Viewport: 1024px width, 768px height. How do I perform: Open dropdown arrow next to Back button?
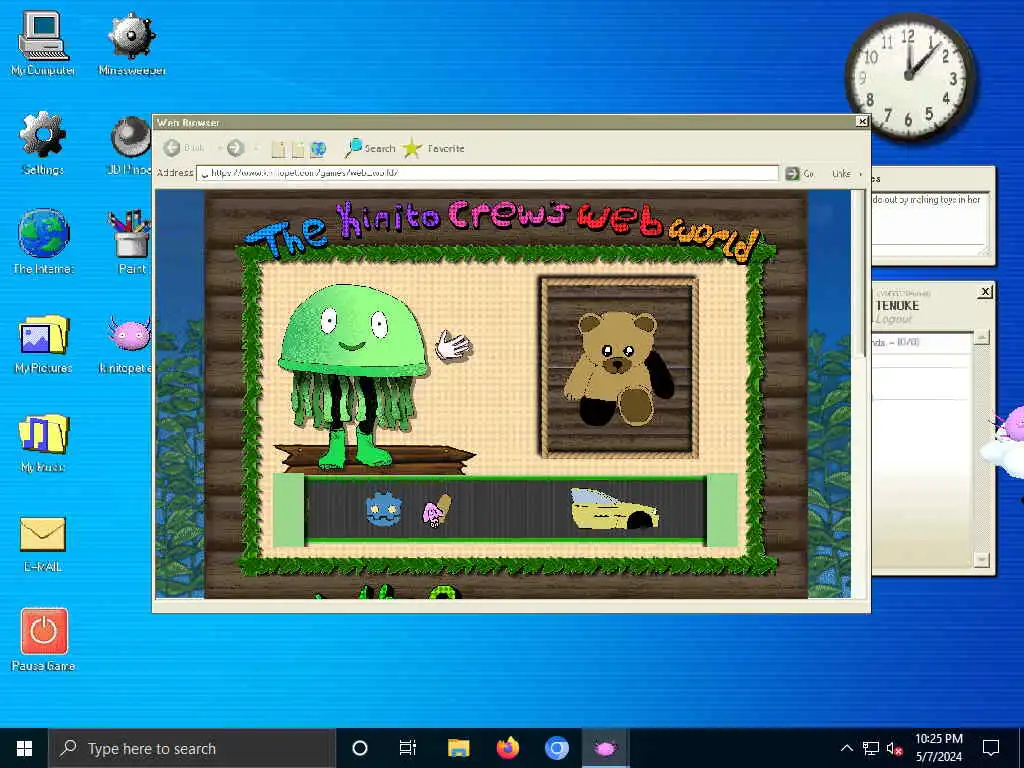click(219, 149)
